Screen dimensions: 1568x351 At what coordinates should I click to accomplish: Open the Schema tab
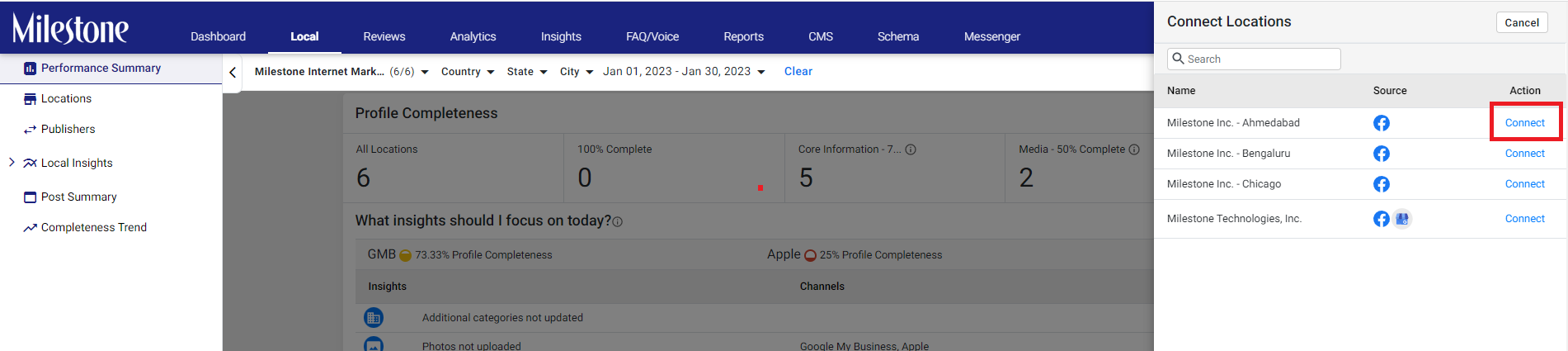coord(898,36)
